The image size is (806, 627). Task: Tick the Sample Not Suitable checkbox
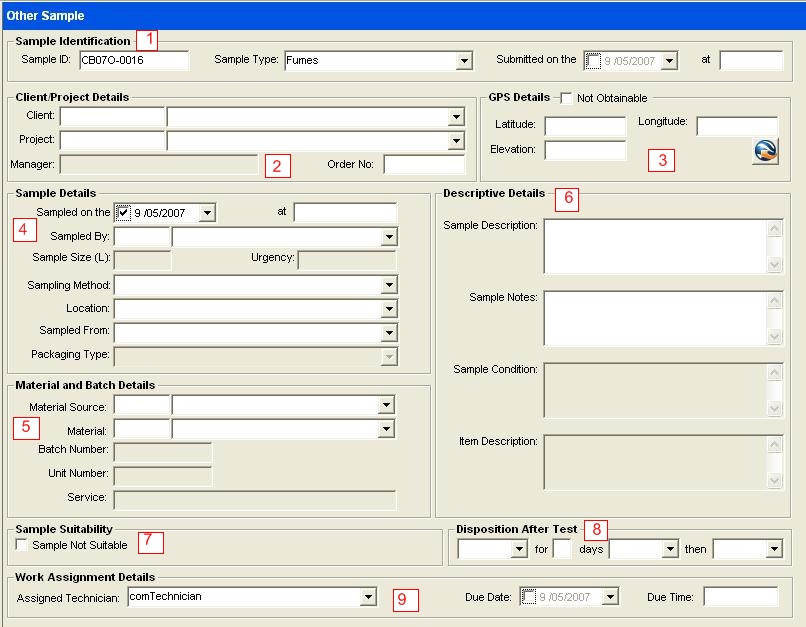click(x=22, y=545)
